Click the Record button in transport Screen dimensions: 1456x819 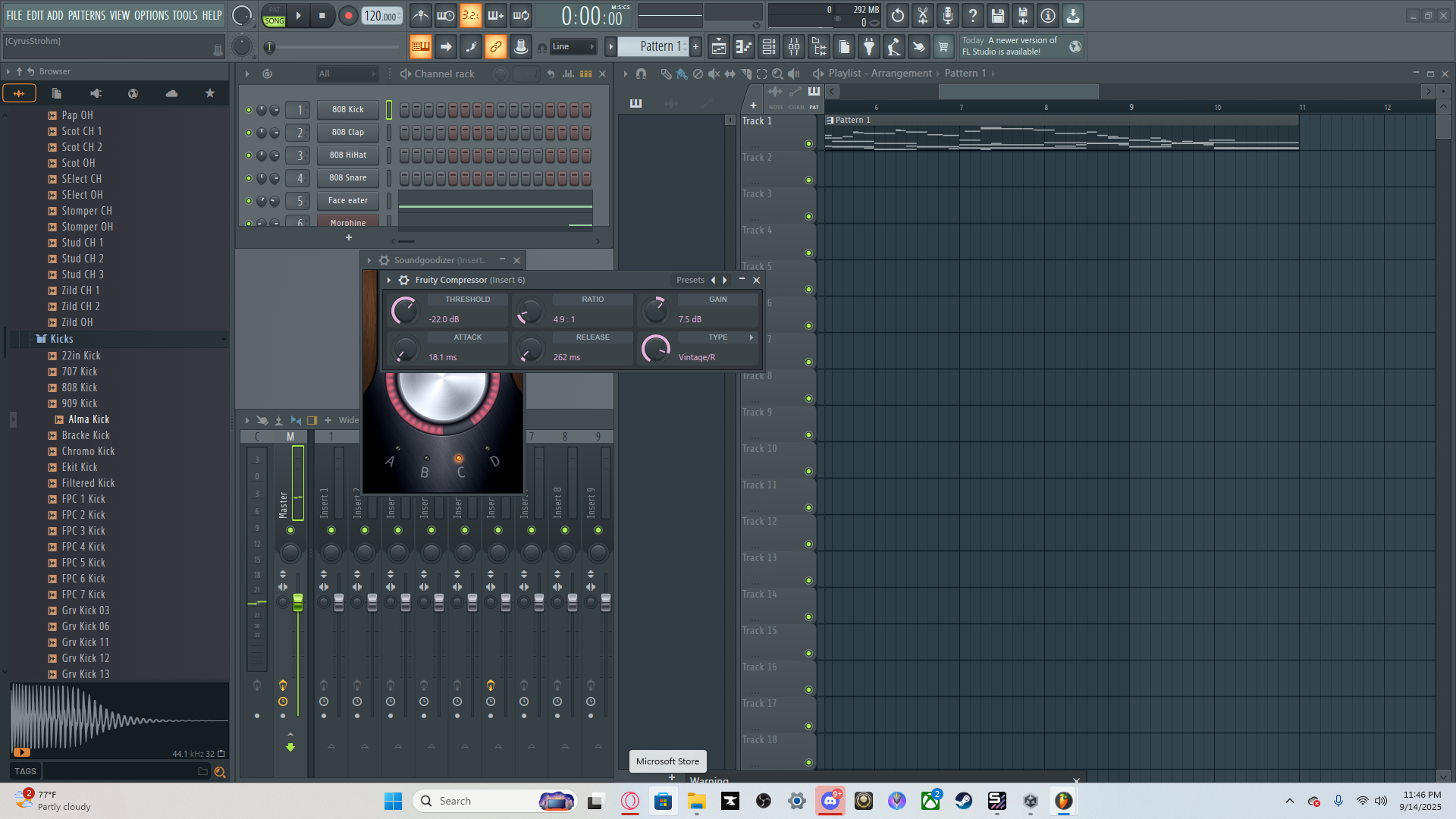pos(348,15)
